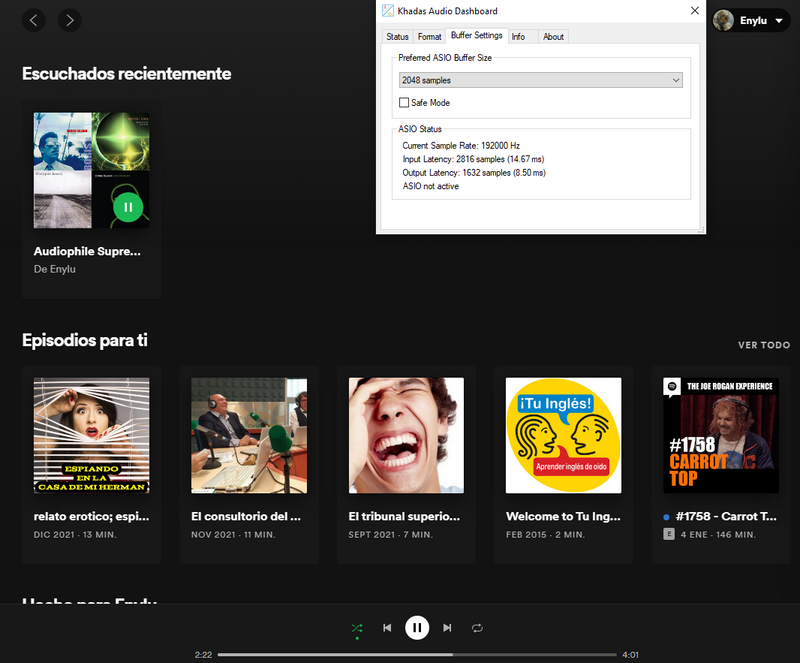800x663 pixels.
Task: Click the Escuchados recientemente heading
Action: click(x=127, y=73)
